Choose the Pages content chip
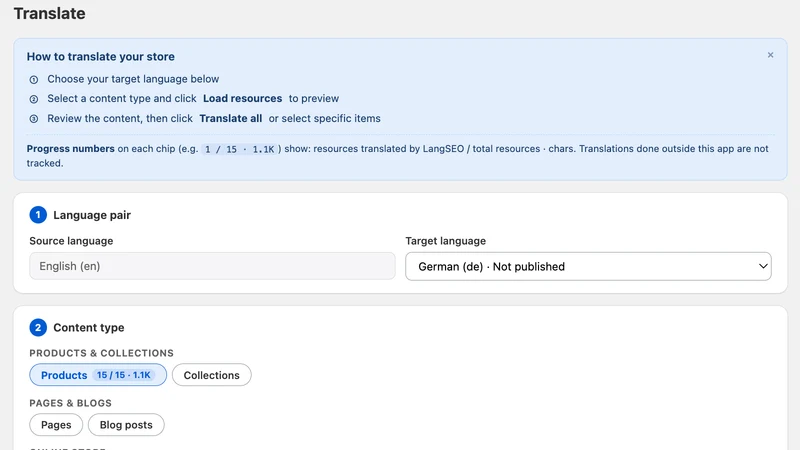This screenshot has width=800, height=450. [x=56, y=425]
